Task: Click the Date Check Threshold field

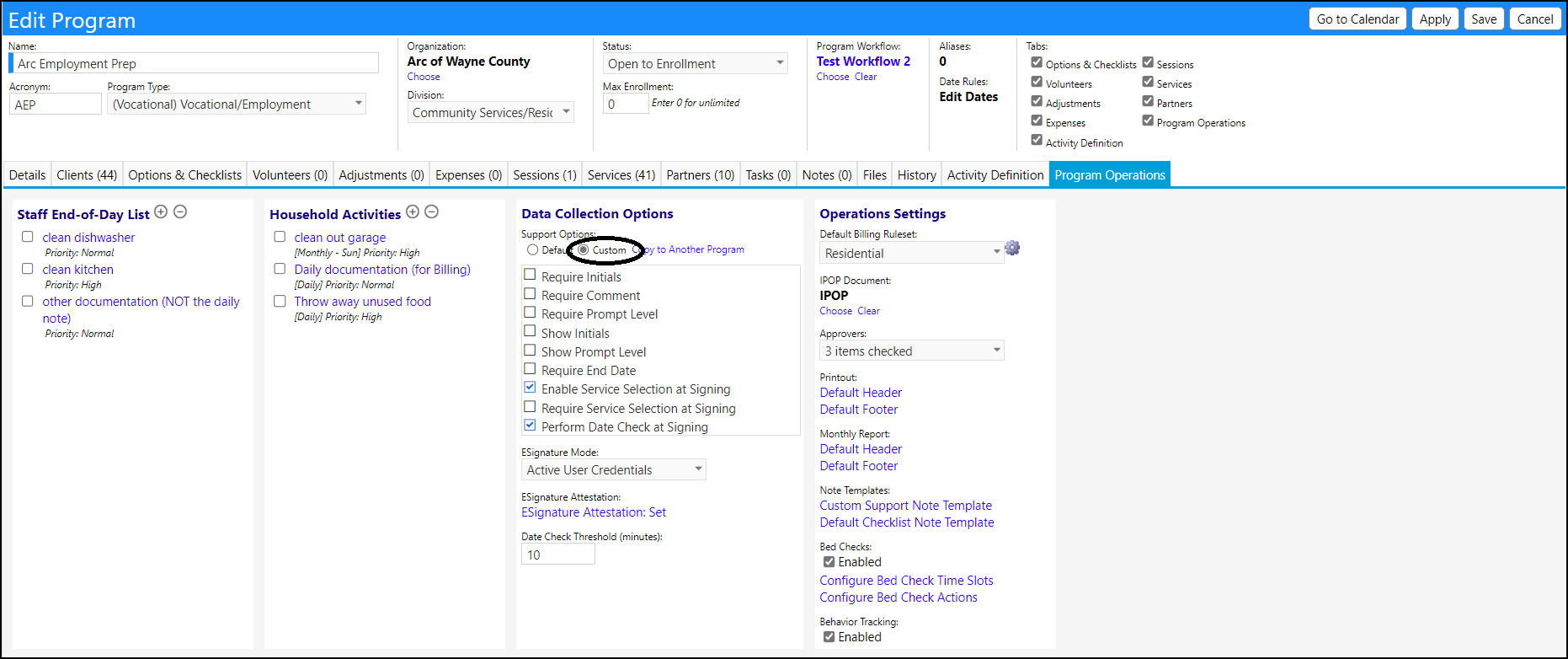Action: point(558,554)
